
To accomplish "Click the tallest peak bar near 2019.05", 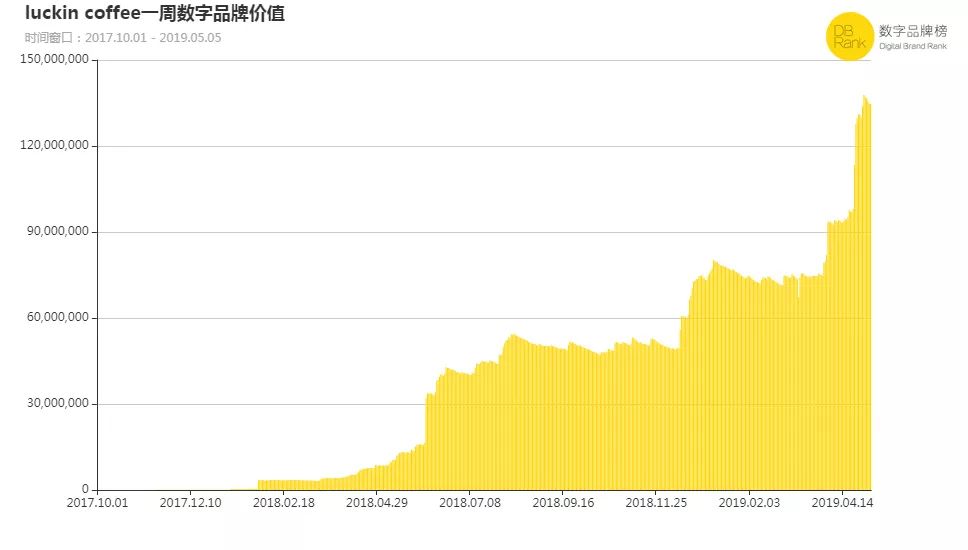I will pos(864,293).
